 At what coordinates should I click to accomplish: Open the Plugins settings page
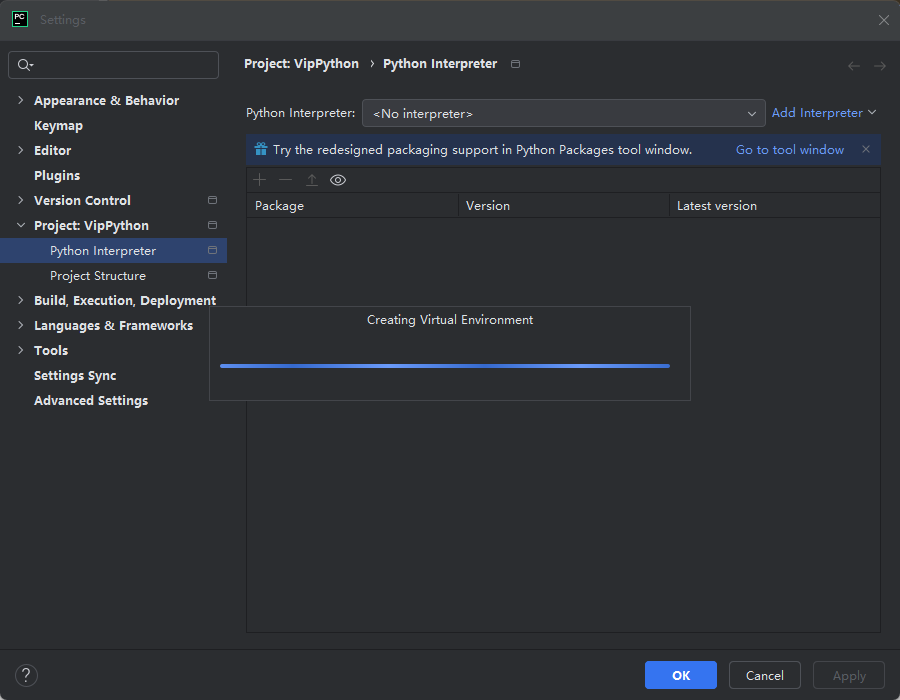pyautogui.click(x=57, y=175)
